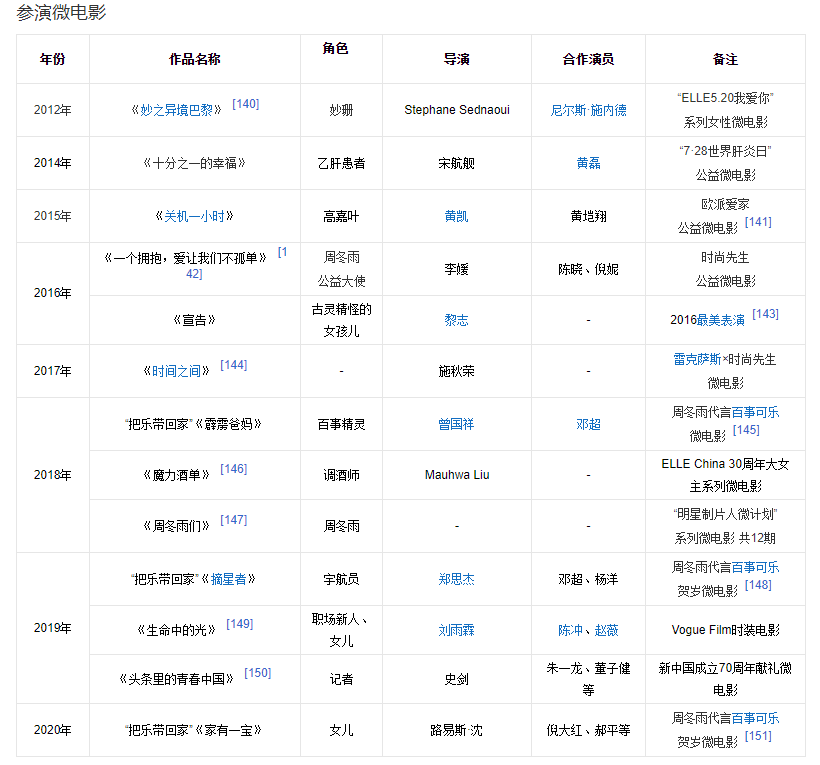Click director link 黎志
This screenshot has width=820, height=765.
click(x=456, y=320)
